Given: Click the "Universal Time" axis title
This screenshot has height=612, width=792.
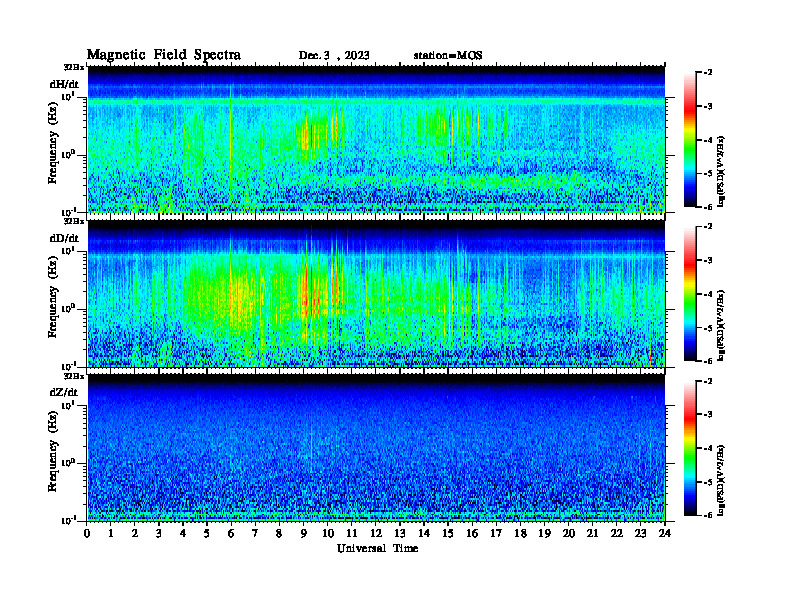Looking at the screenshot, I should point(377,548).
